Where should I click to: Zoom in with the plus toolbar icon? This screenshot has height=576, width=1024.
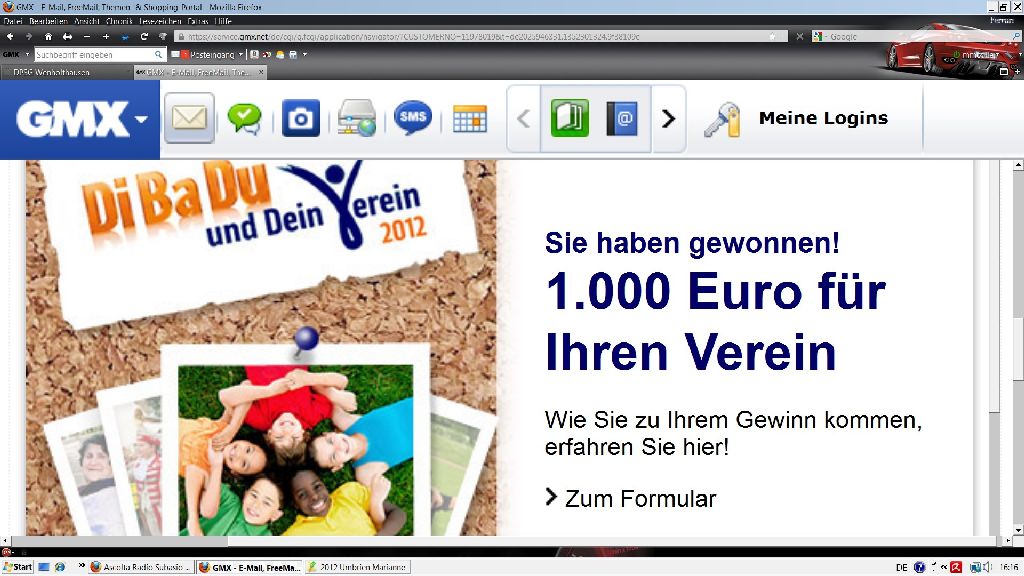coord(106,37)
